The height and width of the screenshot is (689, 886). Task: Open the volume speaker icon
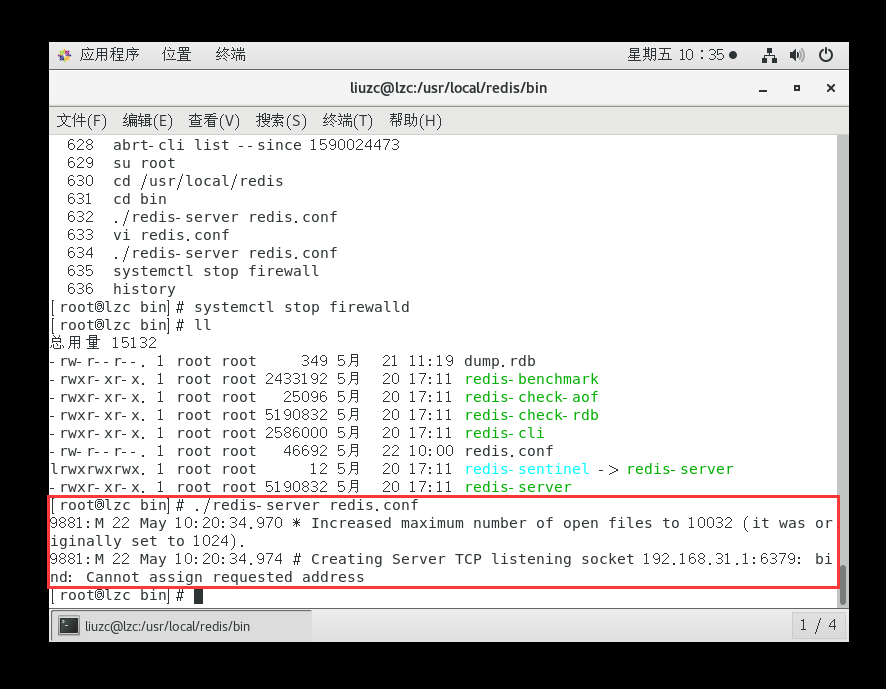797,55
